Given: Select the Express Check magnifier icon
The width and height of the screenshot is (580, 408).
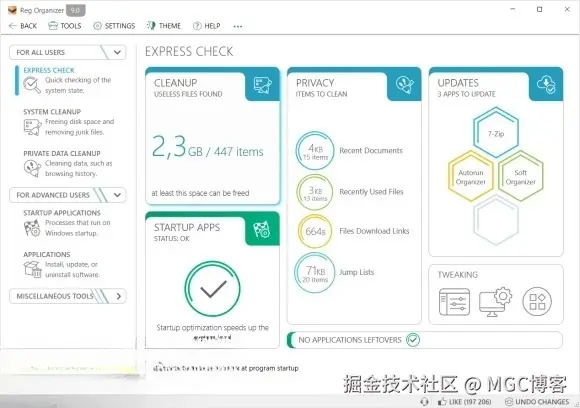Looking at the screenshot, I should (x=32, y=85).
